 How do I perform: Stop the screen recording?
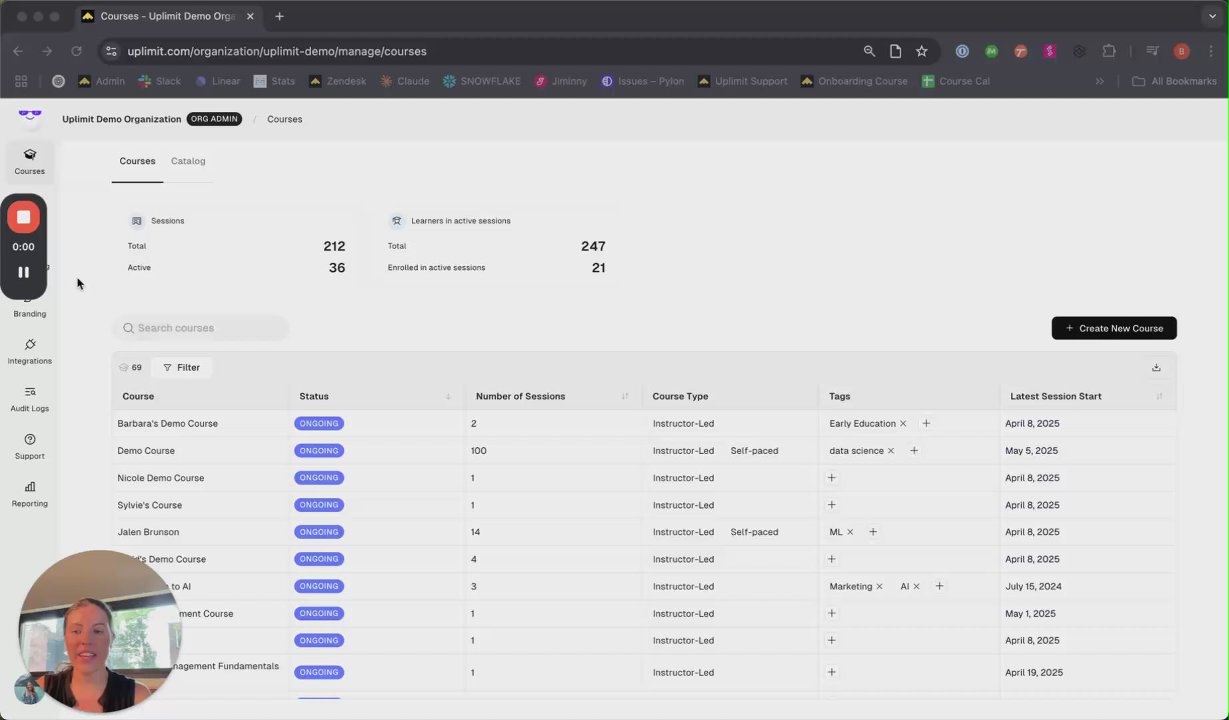(x=23, y=217)
